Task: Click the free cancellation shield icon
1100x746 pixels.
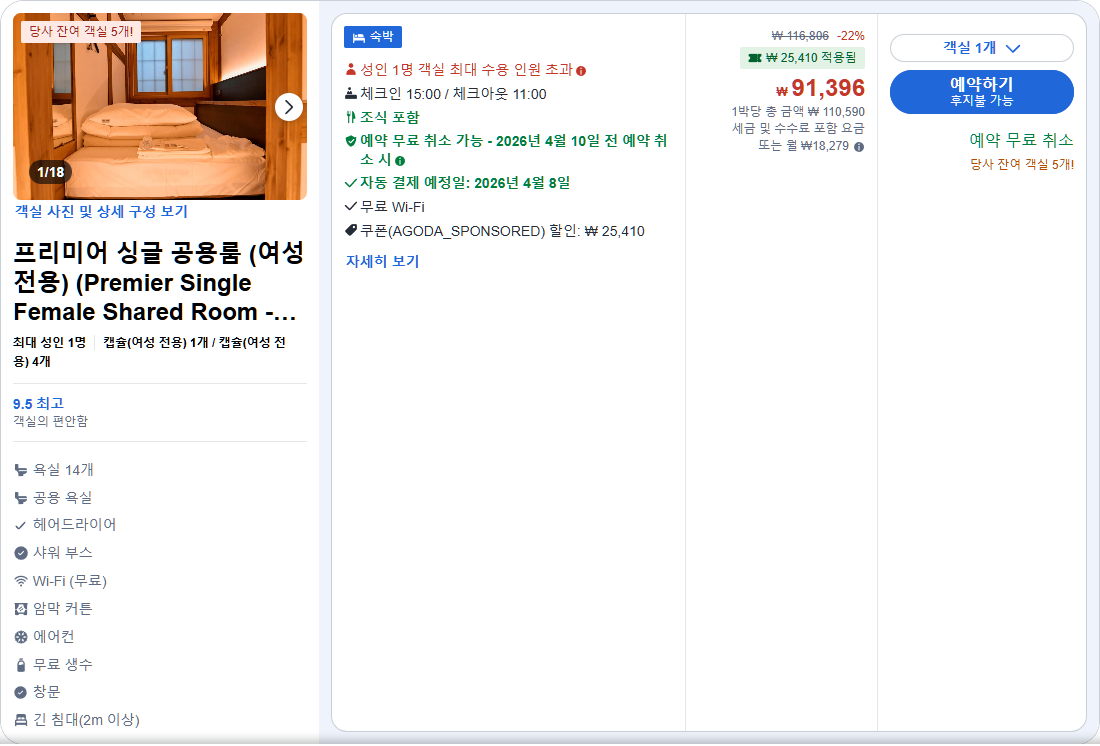Action: pyautogui.click(x=350, y=141)
